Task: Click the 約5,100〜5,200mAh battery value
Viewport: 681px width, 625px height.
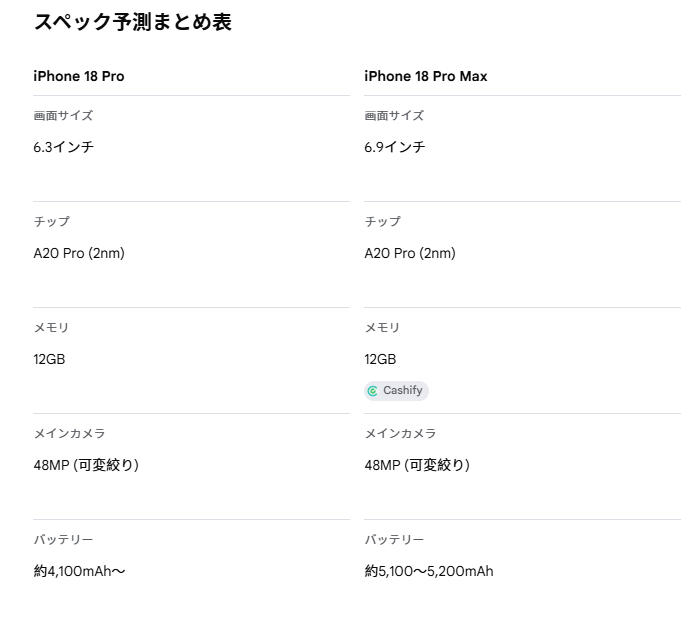Action: click(429, 571)
